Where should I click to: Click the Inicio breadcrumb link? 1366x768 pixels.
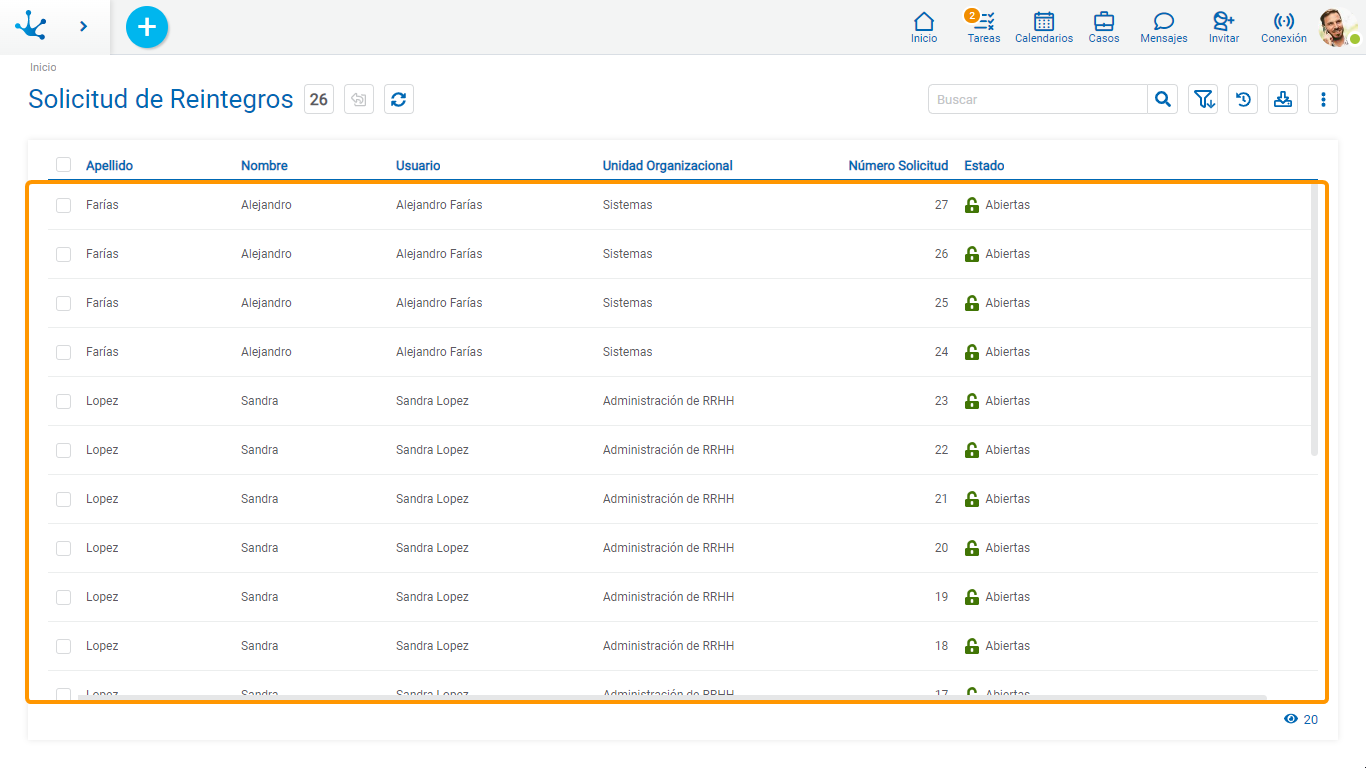point(43,67)
